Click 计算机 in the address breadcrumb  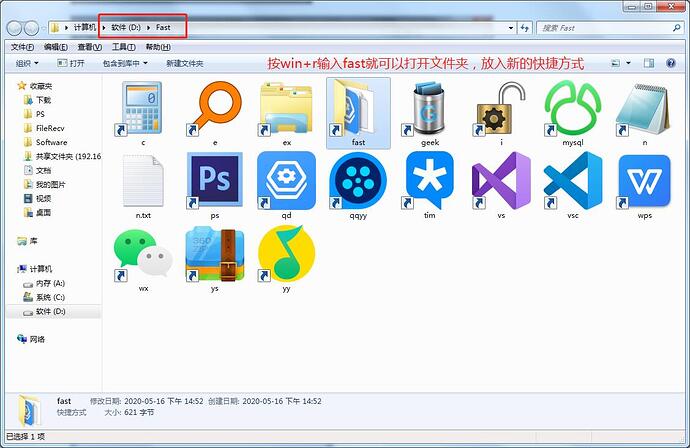click(84, 27)
